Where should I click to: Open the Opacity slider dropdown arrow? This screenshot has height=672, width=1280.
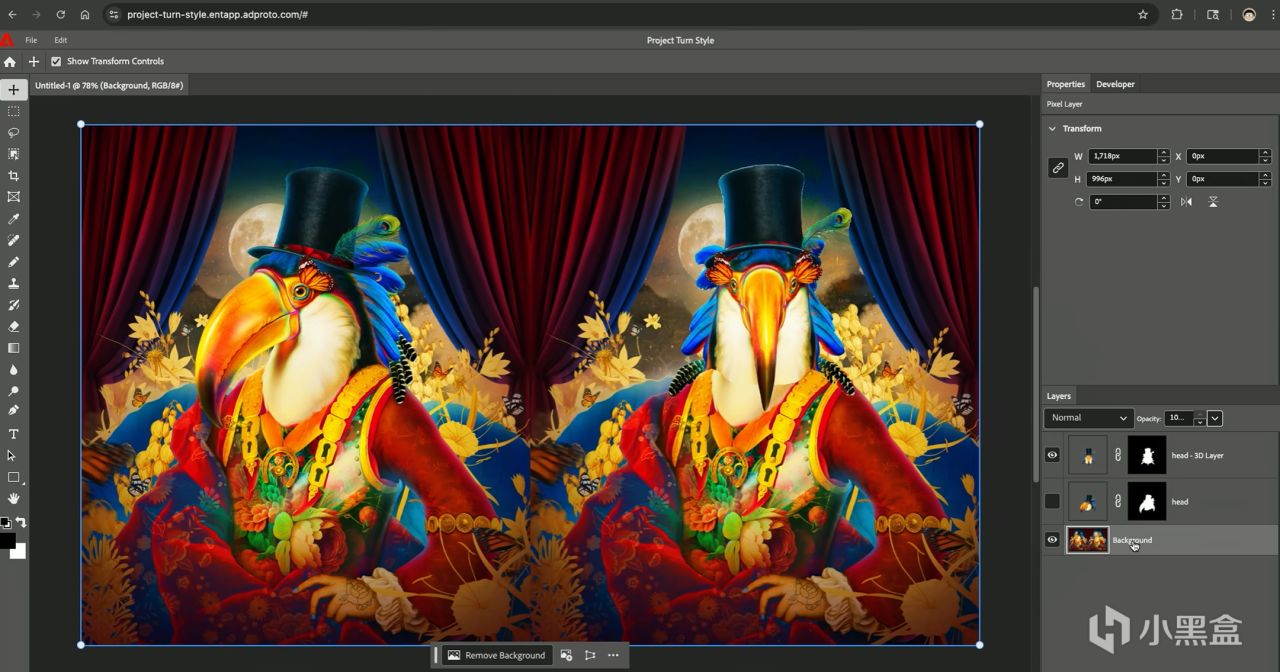[1215, 418]
